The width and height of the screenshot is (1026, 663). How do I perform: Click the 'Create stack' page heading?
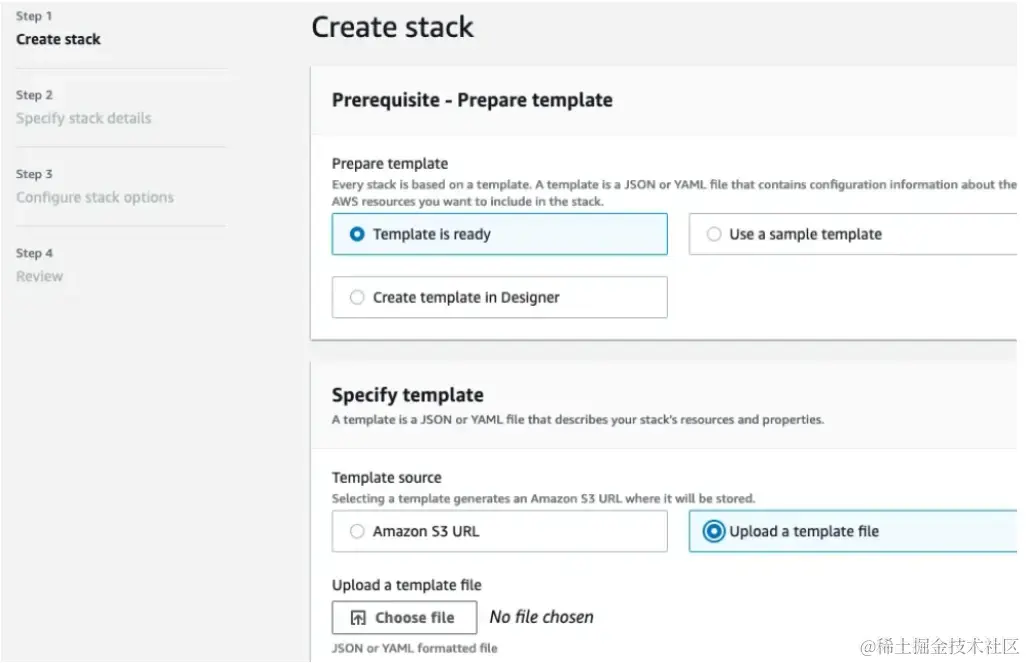[x=392, y=27]
